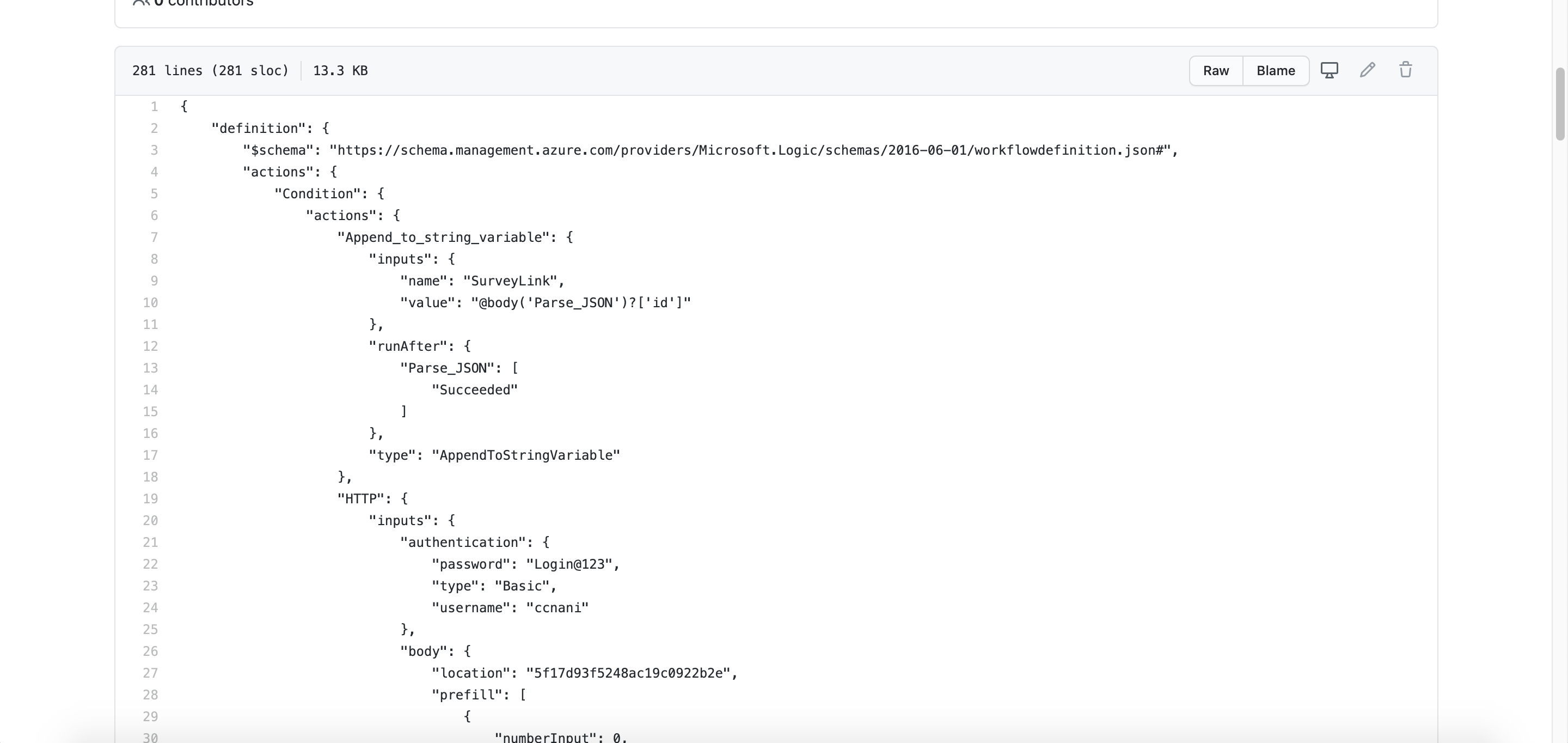This screenshot has height=743, width=1568.
Task: Click the "Login@123" password value
Action: tap(569, 564)
